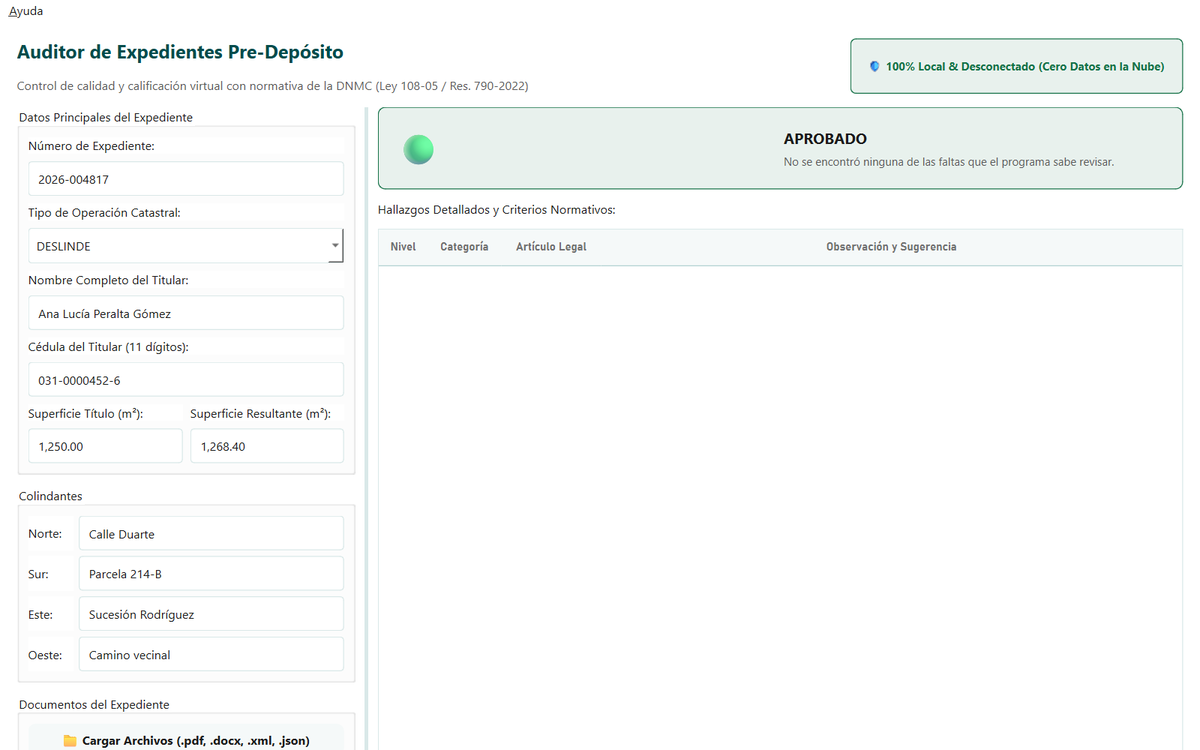
Task: Click the Auditor de Expedientes Pre-Depósito title
Action: [180, 52]
